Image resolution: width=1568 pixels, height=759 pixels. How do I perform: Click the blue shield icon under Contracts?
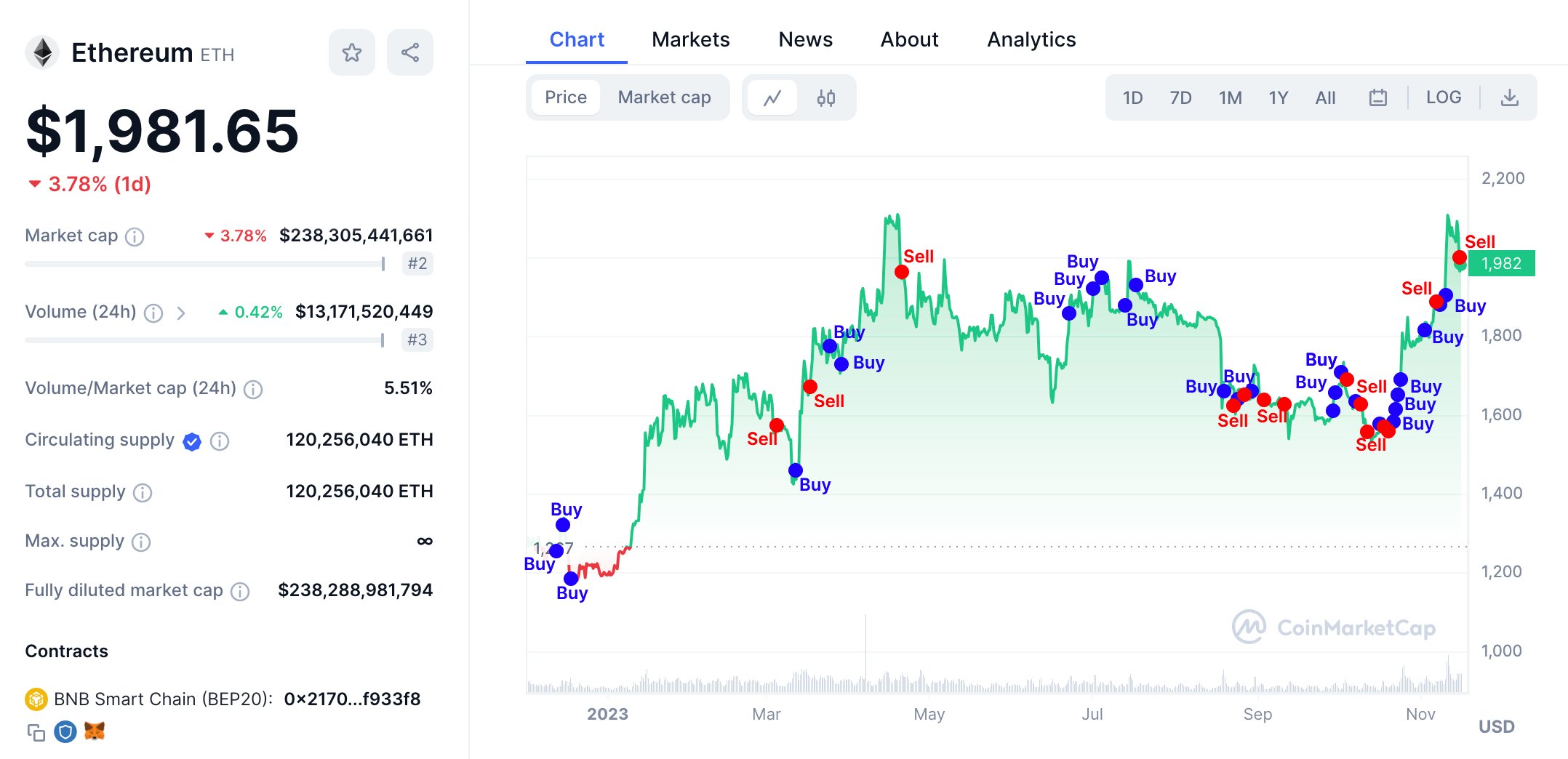tap(65, 731)
